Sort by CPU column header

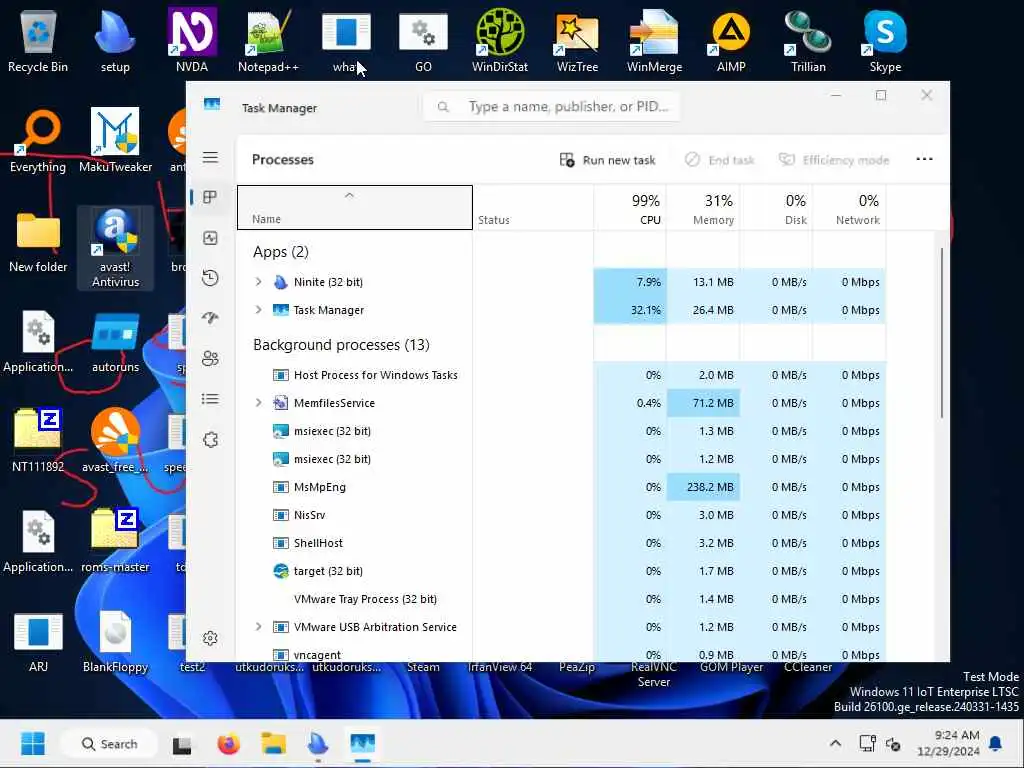click(x=630, y=208)
